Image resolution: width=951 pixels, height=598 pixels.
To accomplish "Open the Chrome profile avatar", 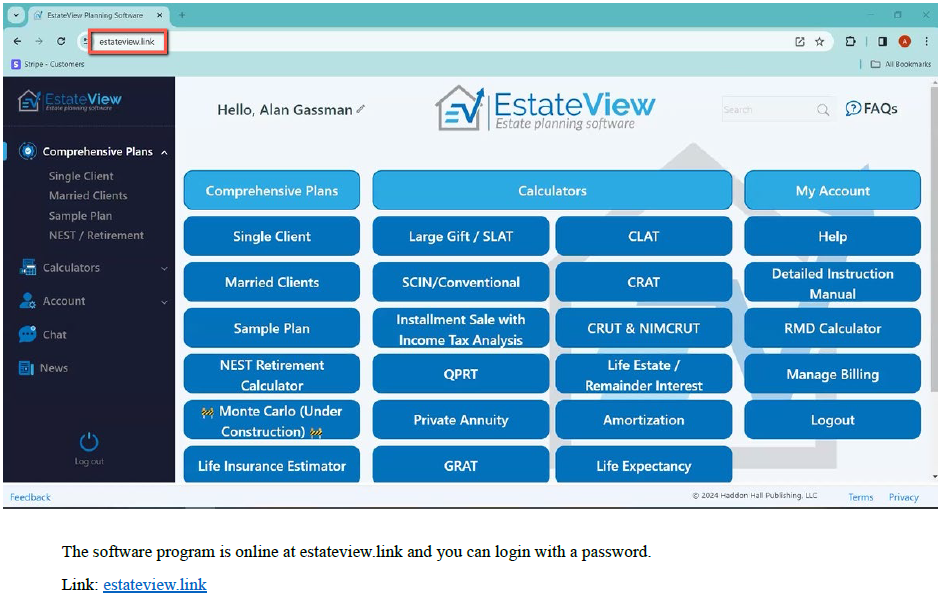I will [x=904, y=41].
